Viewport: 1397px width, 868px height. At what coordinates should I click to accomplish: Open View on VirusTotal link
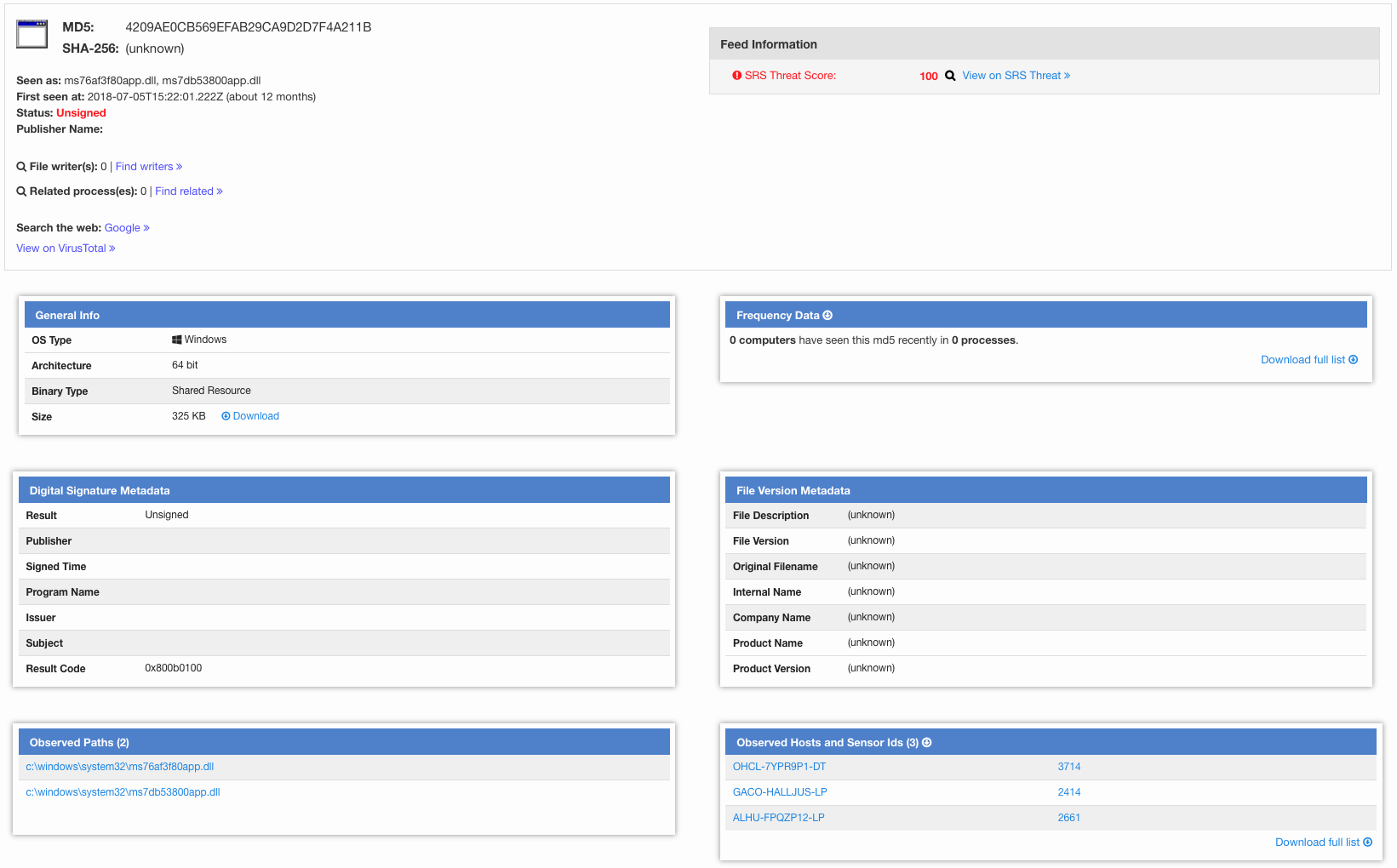66,248
